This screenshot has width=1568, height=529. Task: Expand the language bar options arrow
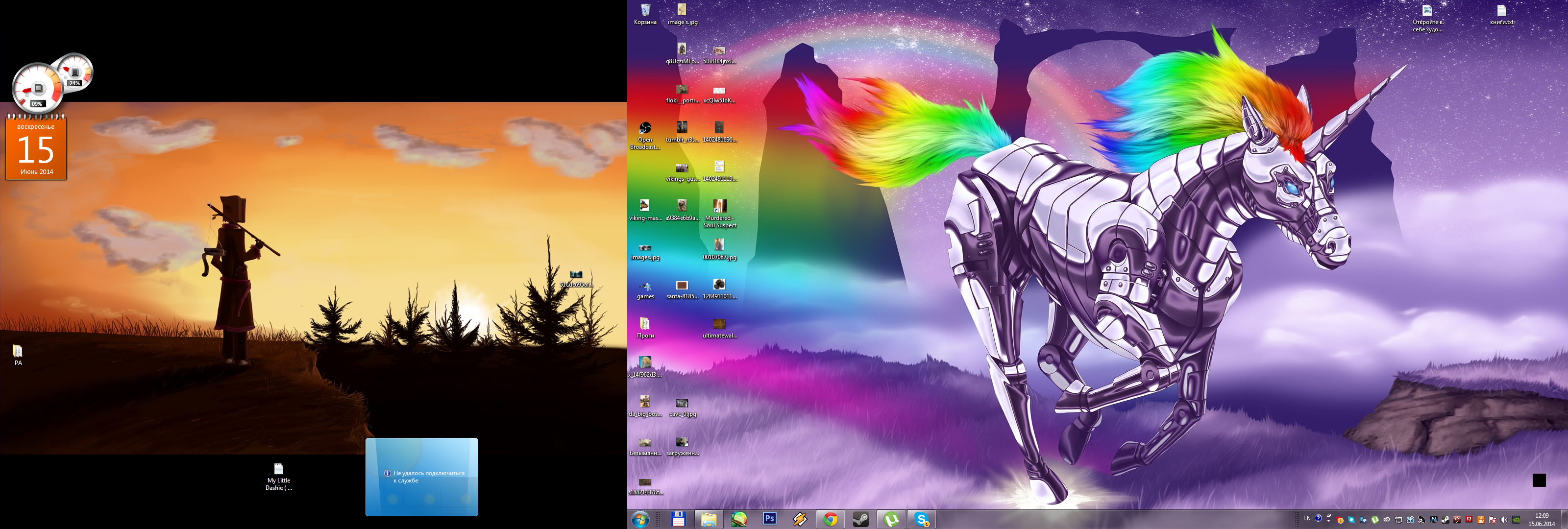tap(1329, 521)
